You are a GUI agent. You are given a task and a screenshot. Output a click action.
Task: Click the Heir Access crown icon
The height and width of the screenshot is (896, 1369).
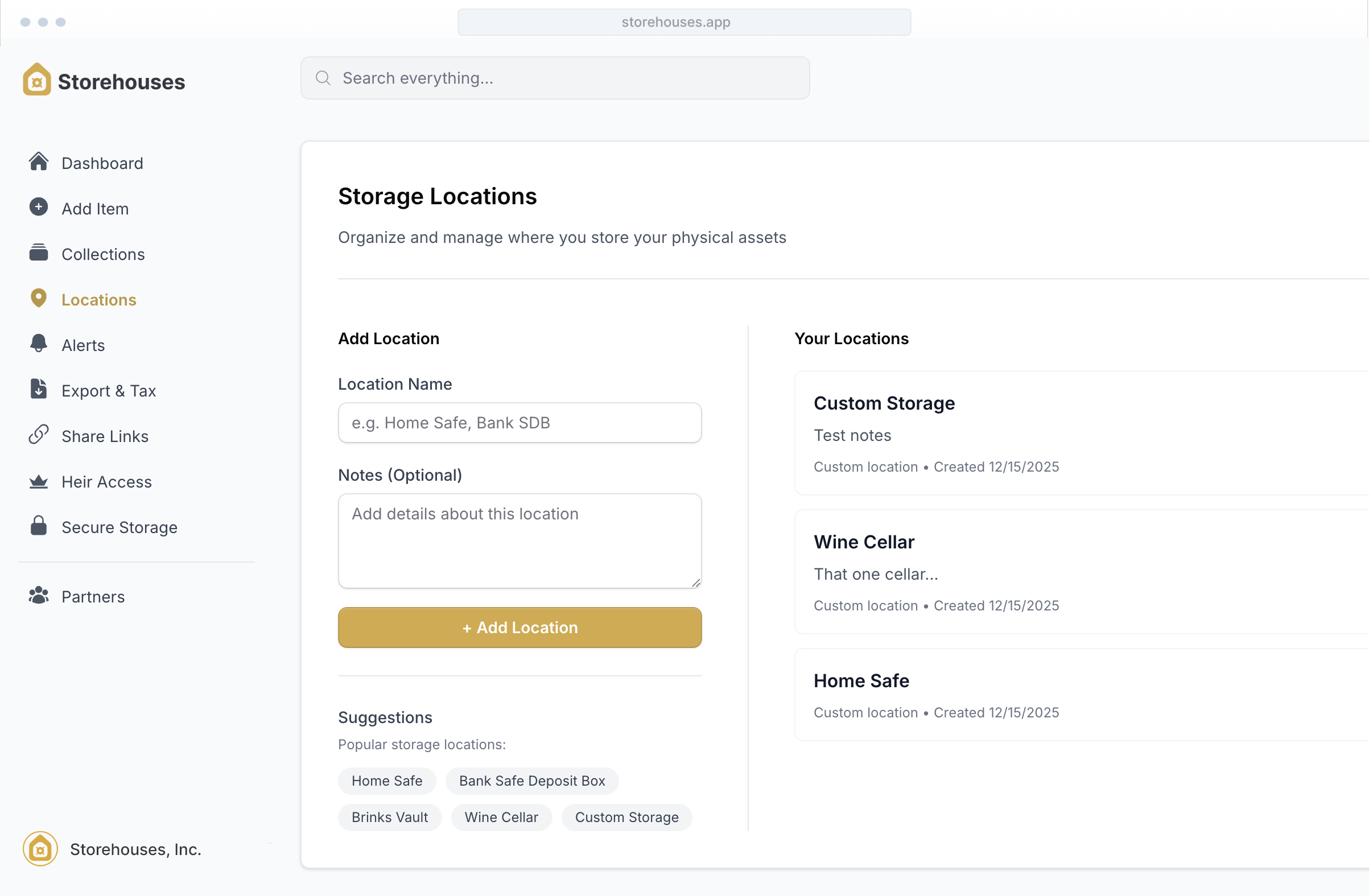coord(39,481)
